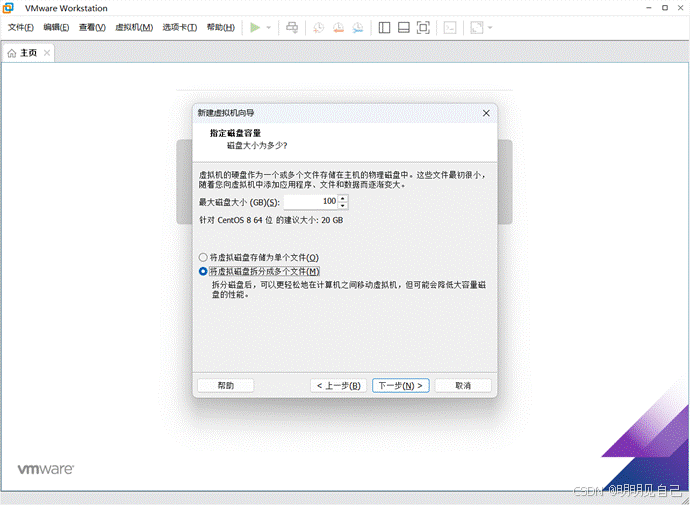This screenshot has height=505, width=690.
Task: Open the 虚拟机(M) menu
Action: click(134, 28)
